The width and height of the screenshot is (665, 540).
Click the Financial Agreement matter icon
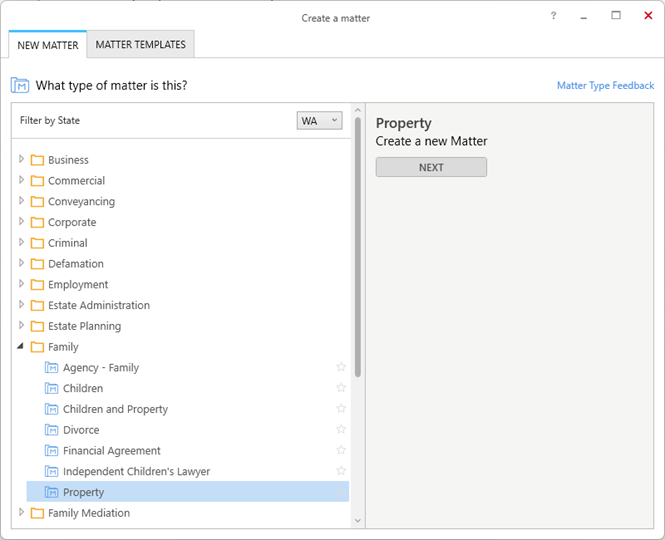click(51, 450)
